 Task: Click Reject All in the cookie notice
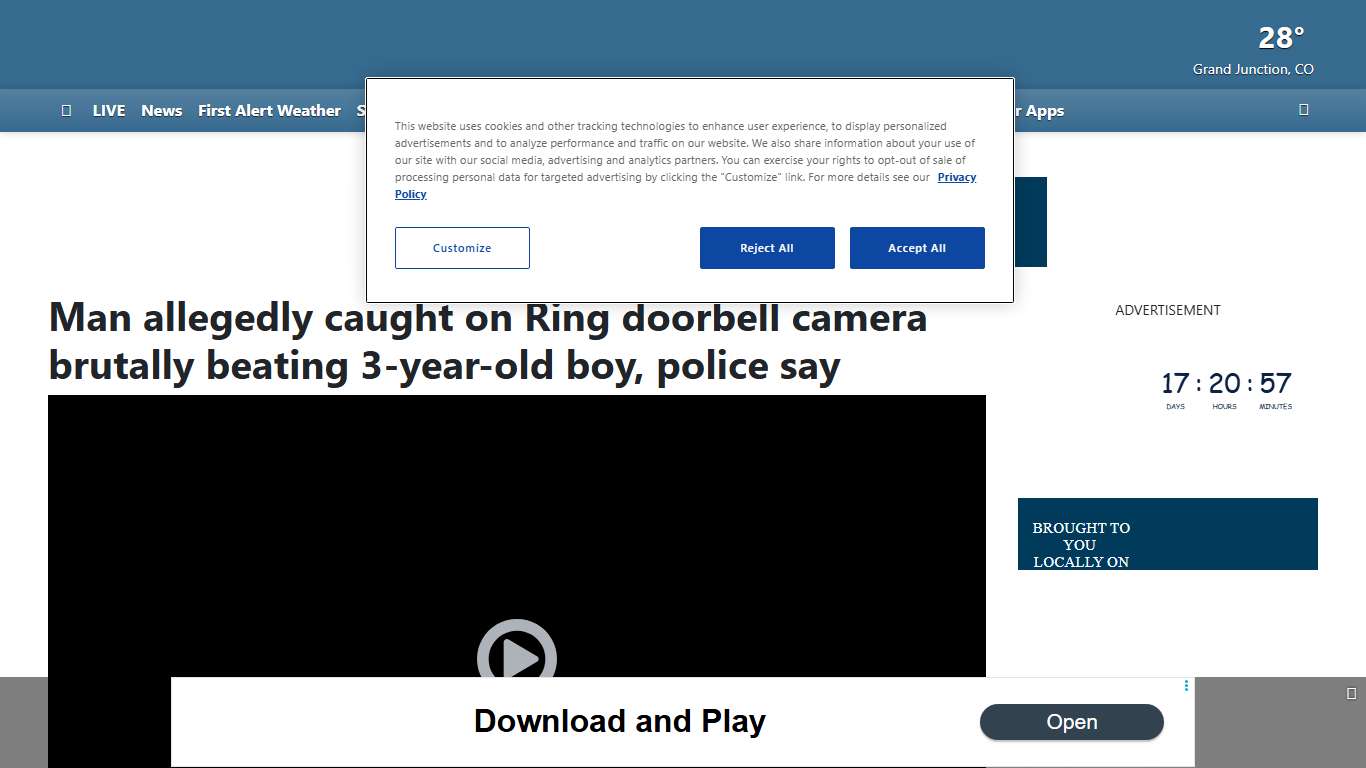[x=767, y=247]
